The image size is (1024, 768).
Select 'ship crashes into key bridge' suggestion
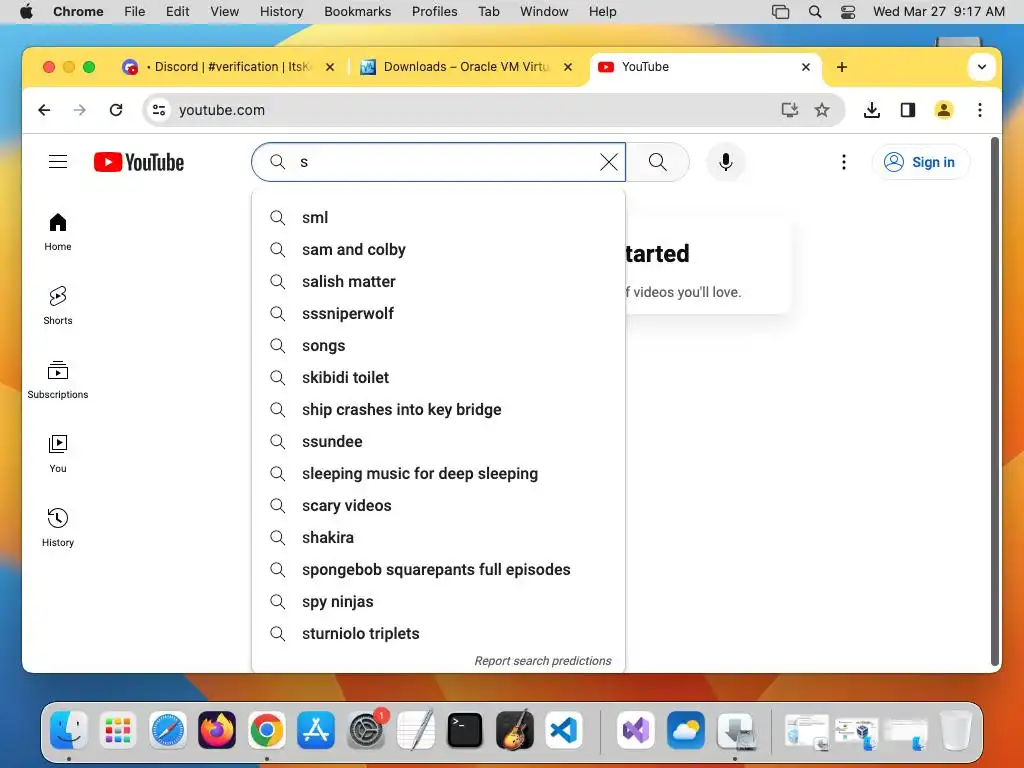coord(438,409)
